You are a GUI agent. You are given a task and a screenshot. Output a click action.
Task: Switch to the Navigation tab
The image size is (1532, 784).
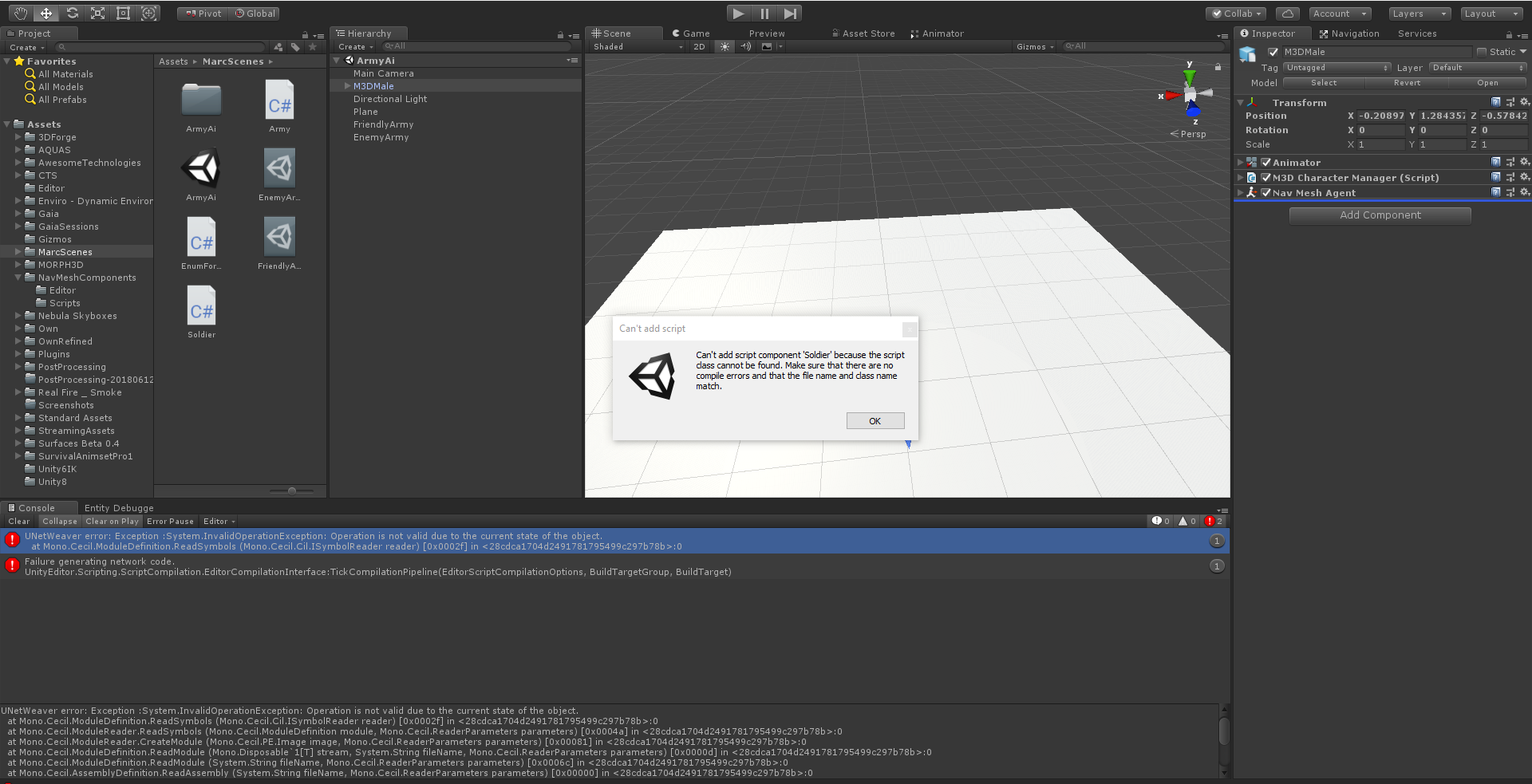(1349, 33)
